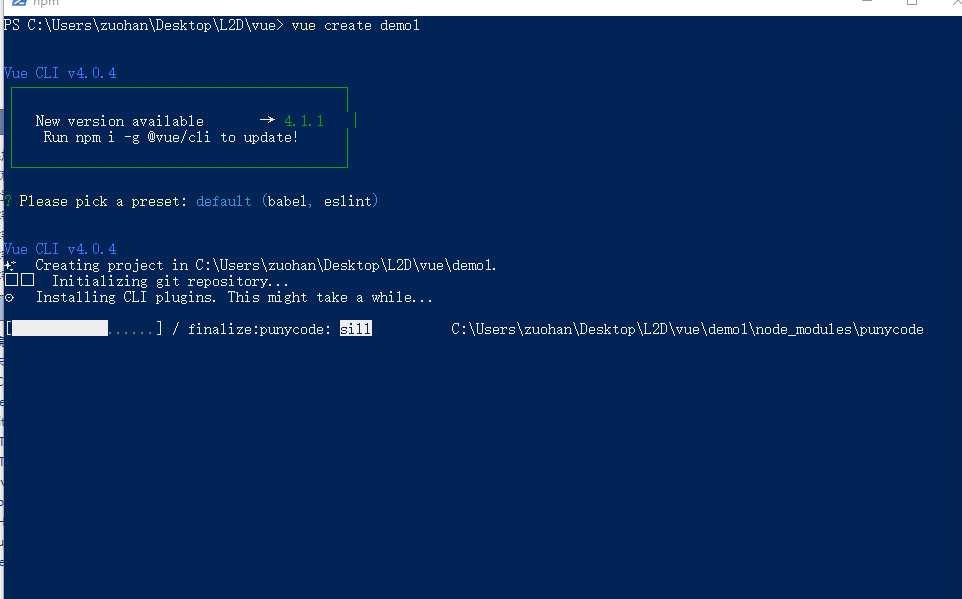Click the npm window title text
Viewport: 962px width, 599px height.
click(45, 2)
